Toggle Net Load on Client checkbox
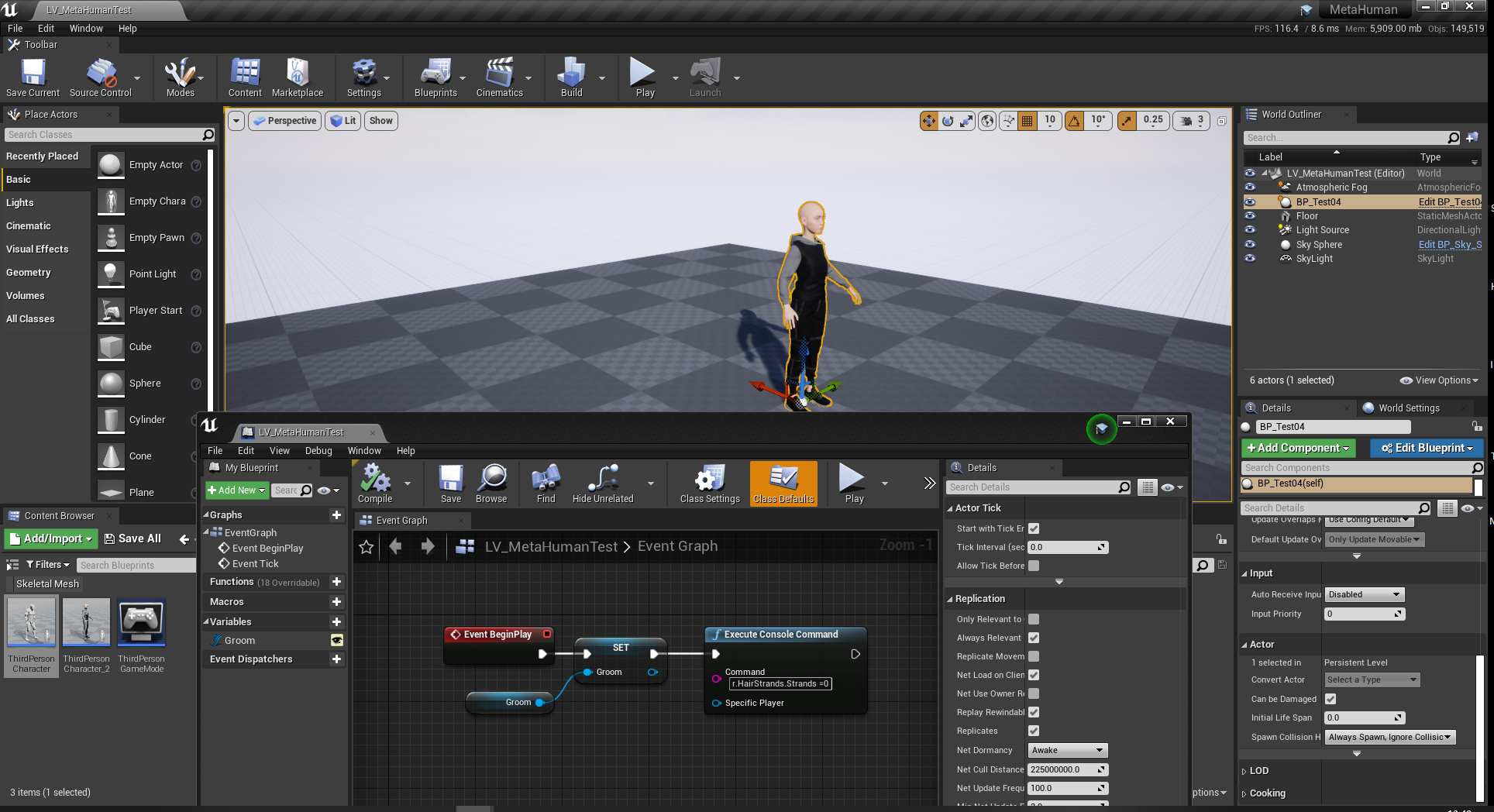The width and height of the screenshot is (1494, 812). [x=1034, y=675]
